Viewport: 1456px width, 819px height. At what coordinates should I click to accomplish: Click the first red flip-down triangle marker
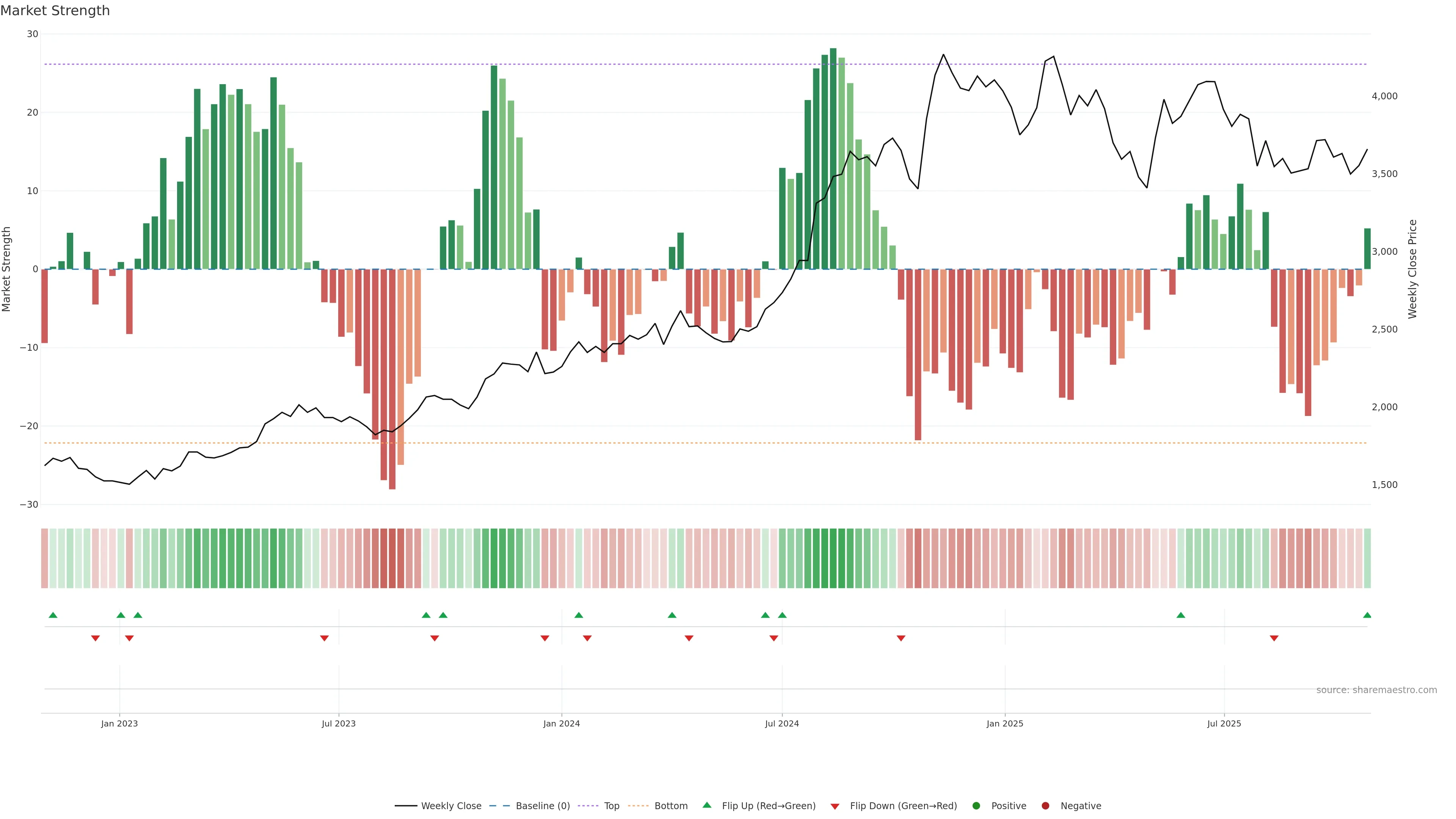[96, 638]
